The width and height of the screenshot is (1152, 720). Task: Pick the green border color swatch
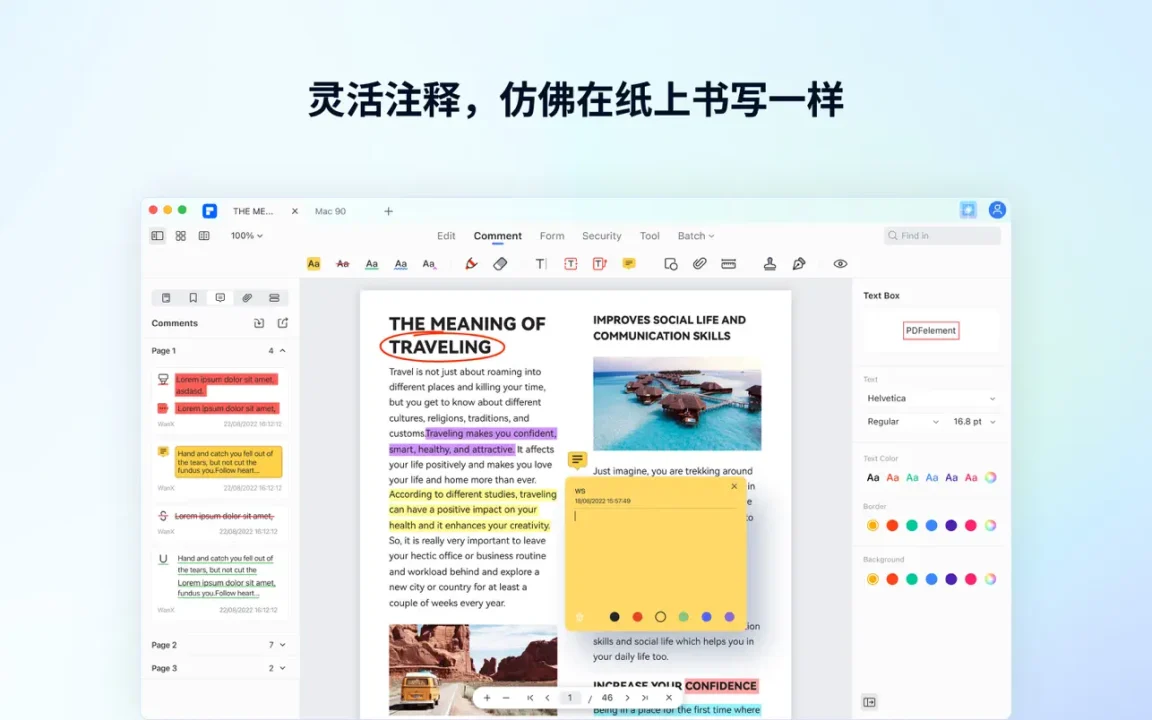coord(912,525)
